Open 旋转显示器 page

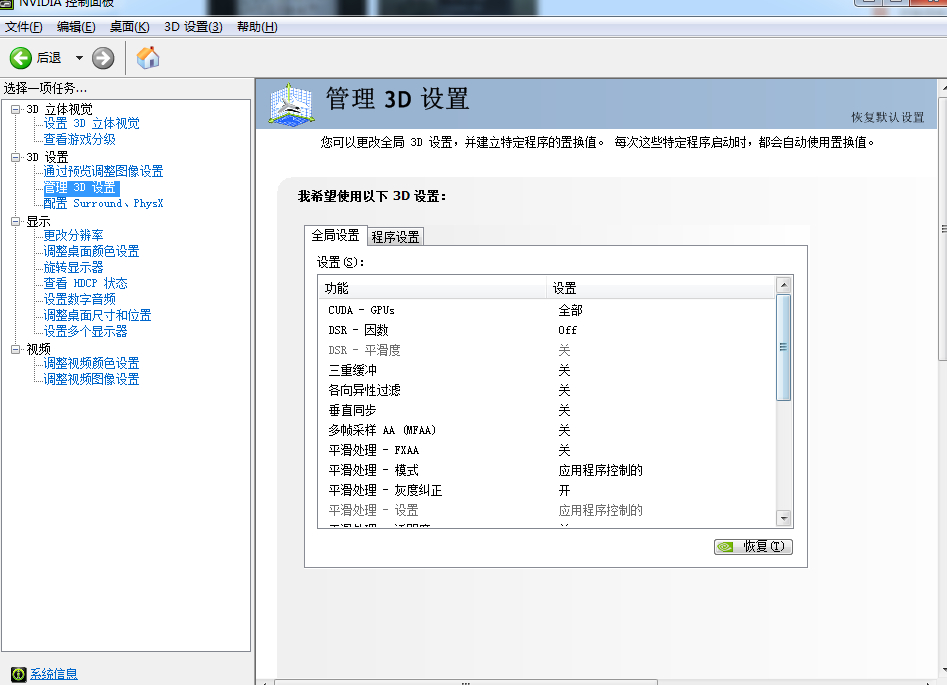pos(73,268)
